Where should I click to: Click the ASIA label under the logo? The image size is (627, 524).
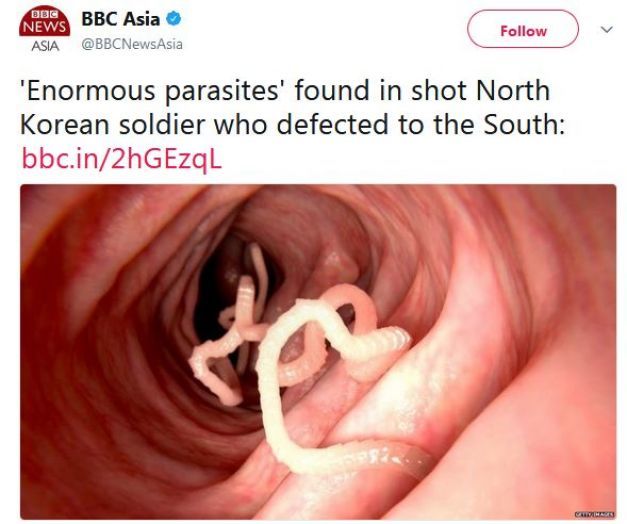coord(45,46)
